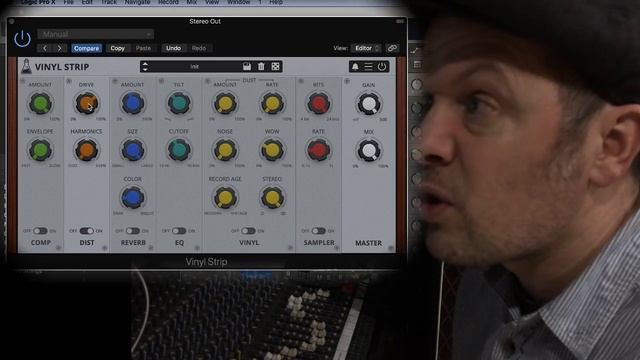Click the blue Color knob
The width and height of the screenshot is (640, 360).
133,198
